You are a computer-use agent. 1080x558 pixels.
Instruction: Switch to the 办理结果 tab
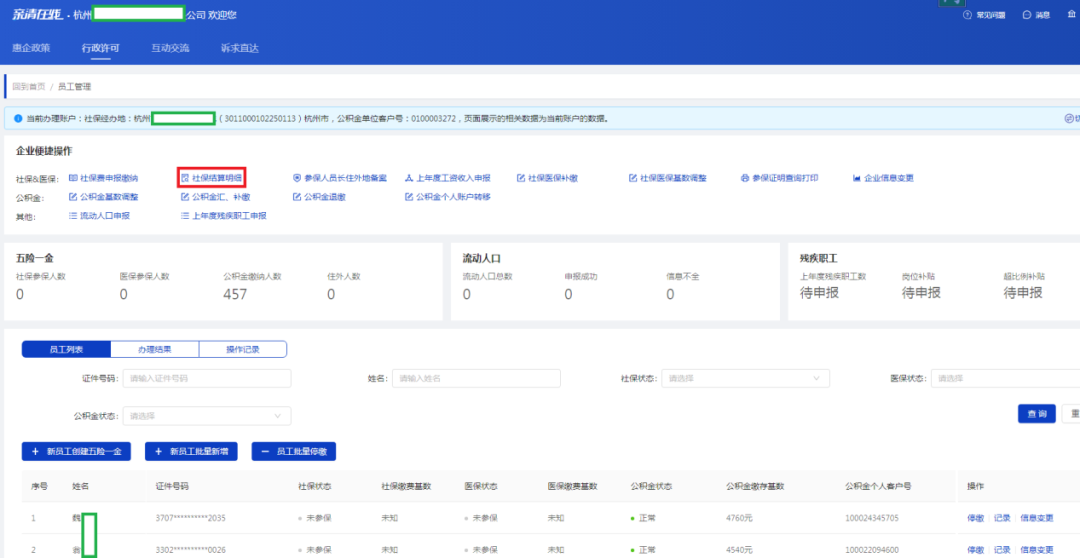click(x=154, y=349)
